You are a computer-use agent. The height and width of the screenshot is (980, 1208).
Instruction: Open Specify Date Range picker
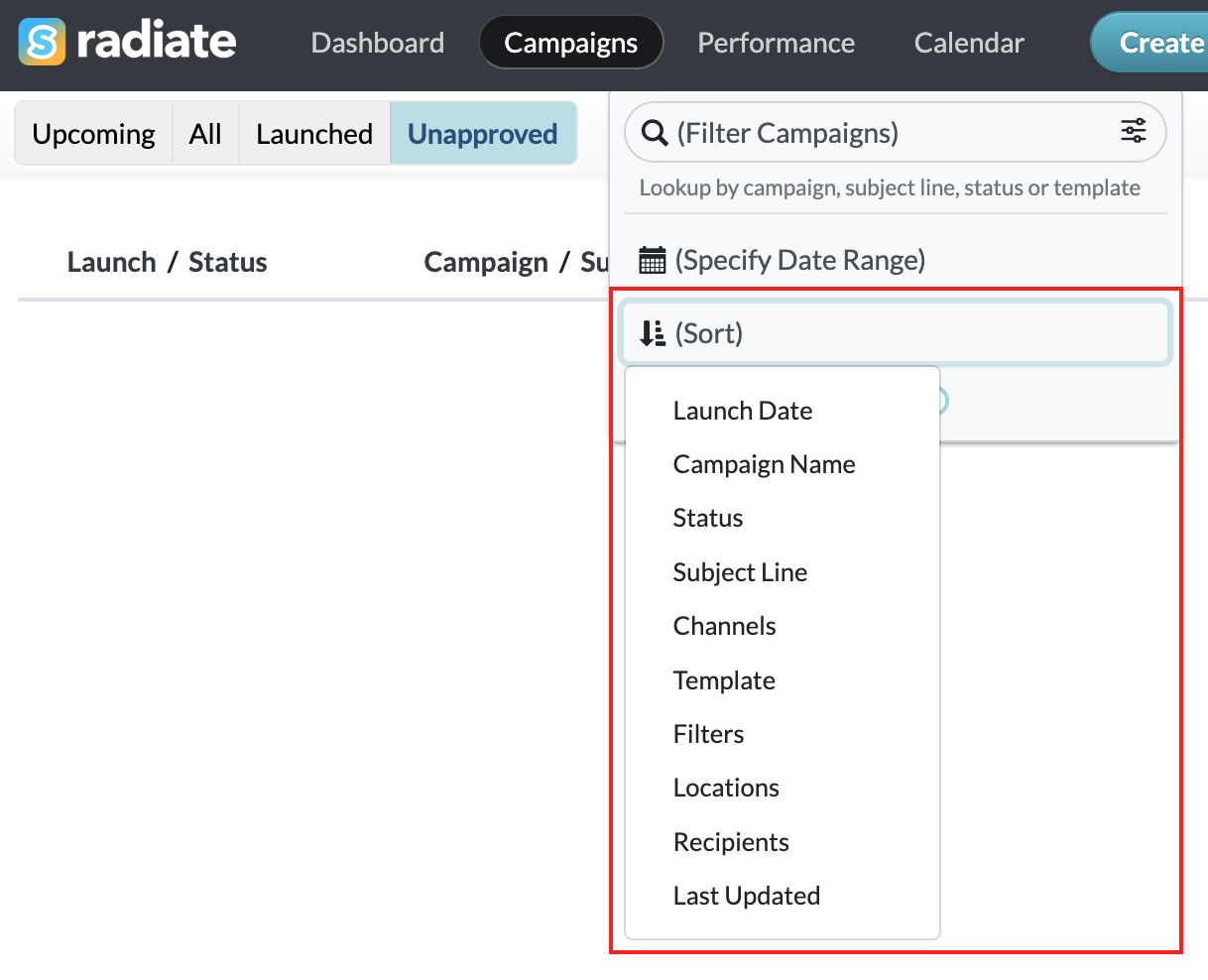(x=800, y=260)
